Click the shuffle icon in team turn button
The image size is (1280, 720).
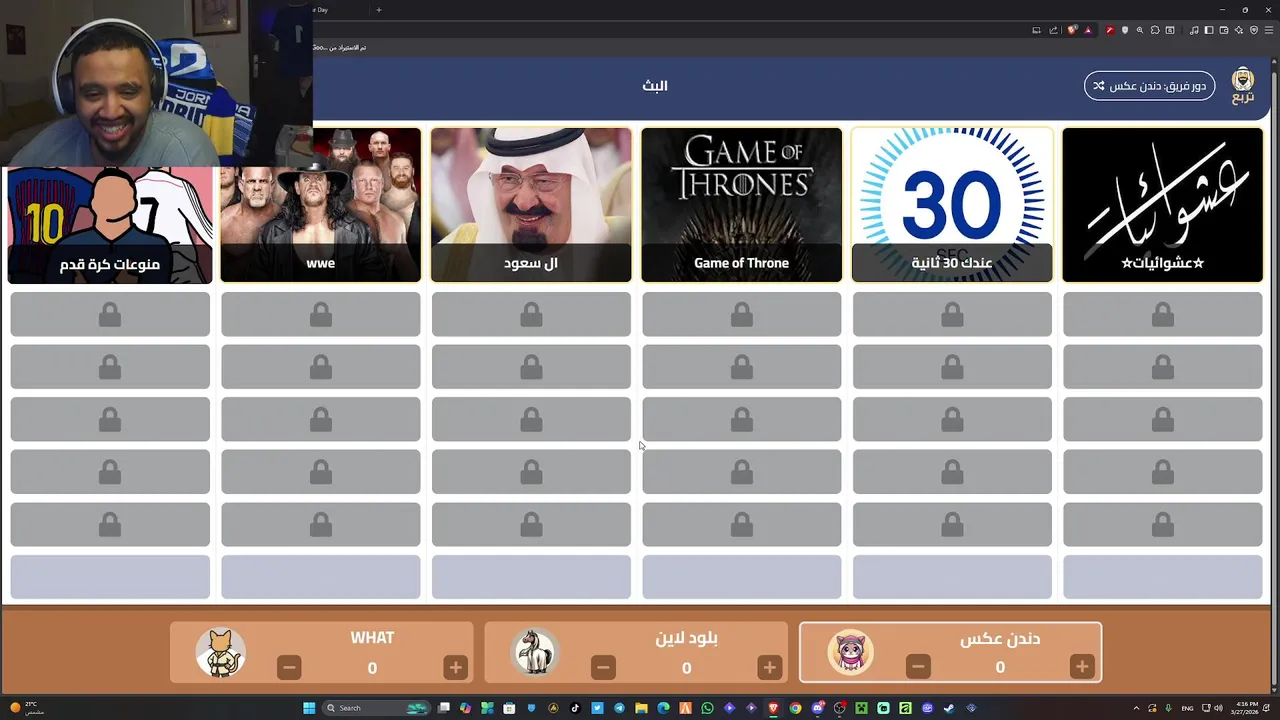pos(1098,86)
